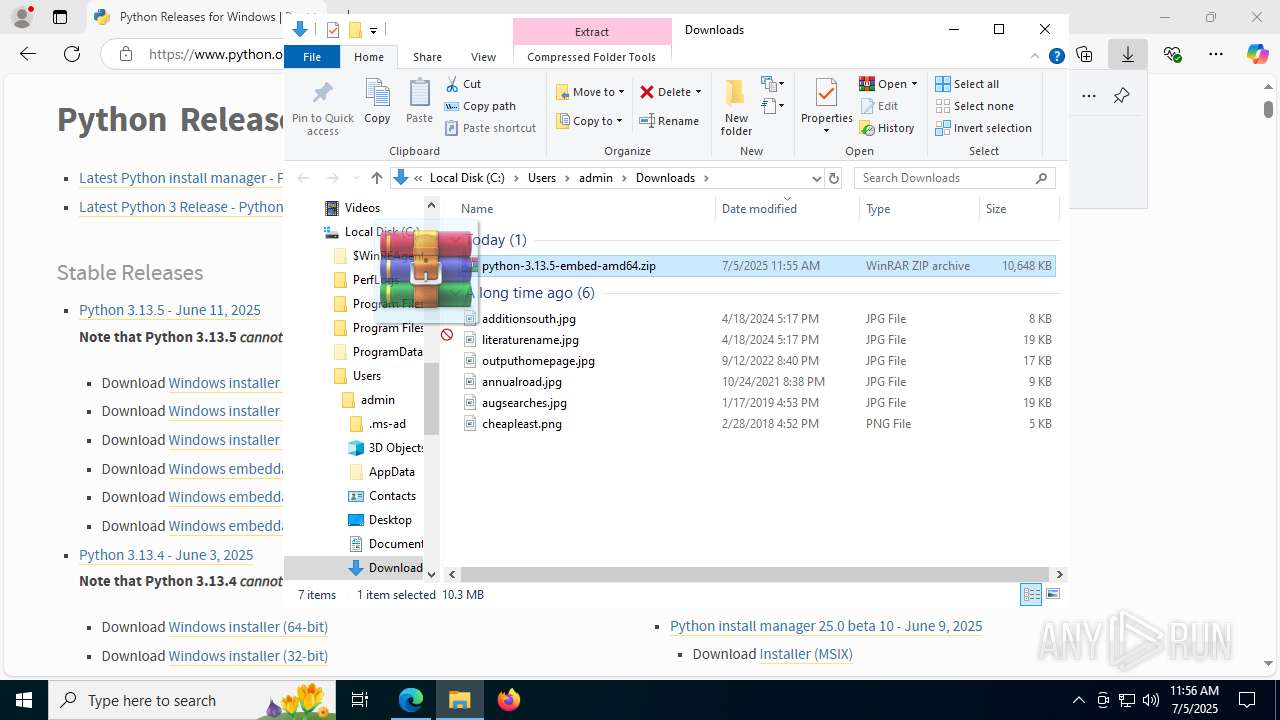Click the Paste shortcut option
Screen dimensions: 1280x720
click(x=491, y=128)
